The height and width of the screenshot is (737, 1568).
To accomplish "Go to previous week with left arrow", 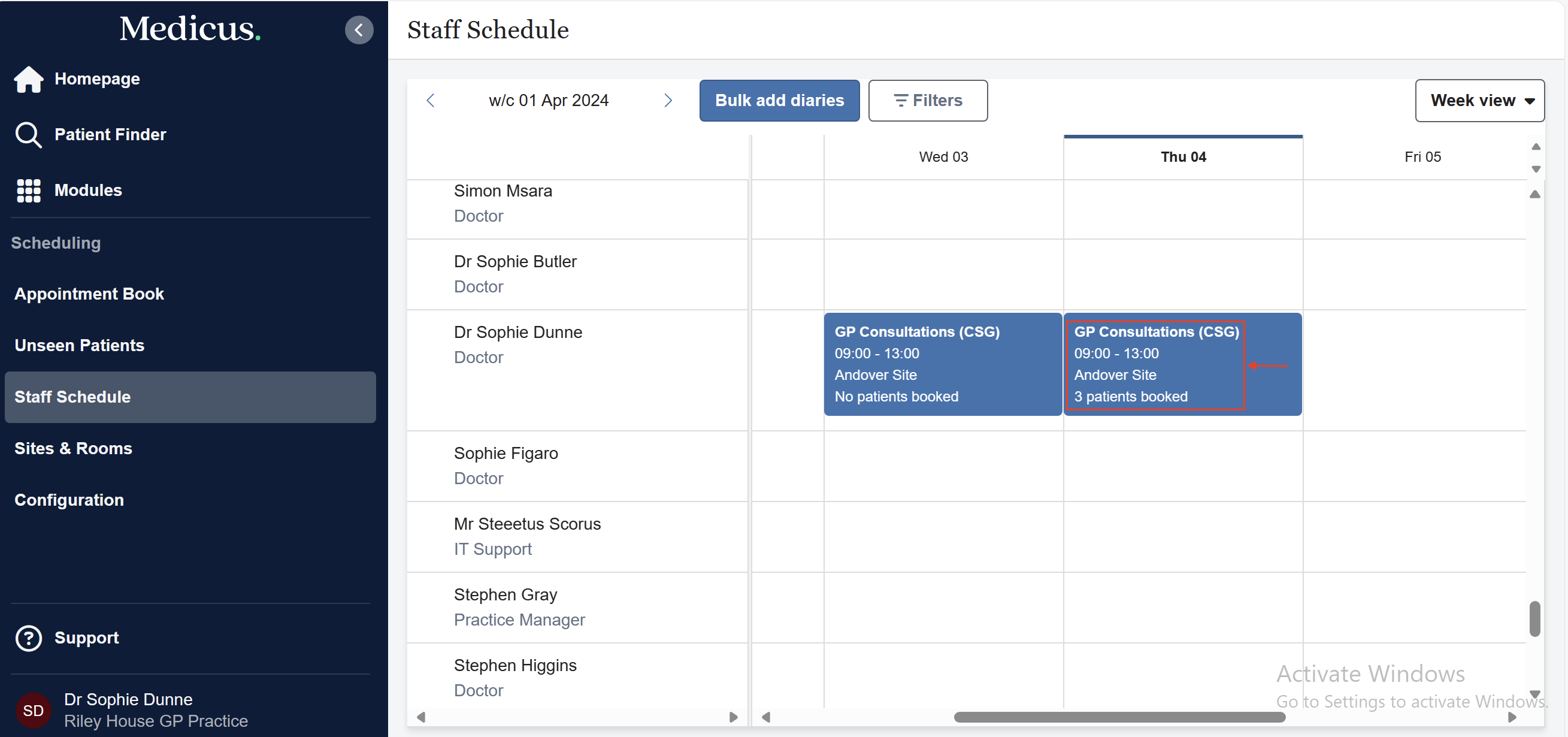I will 431,101.
